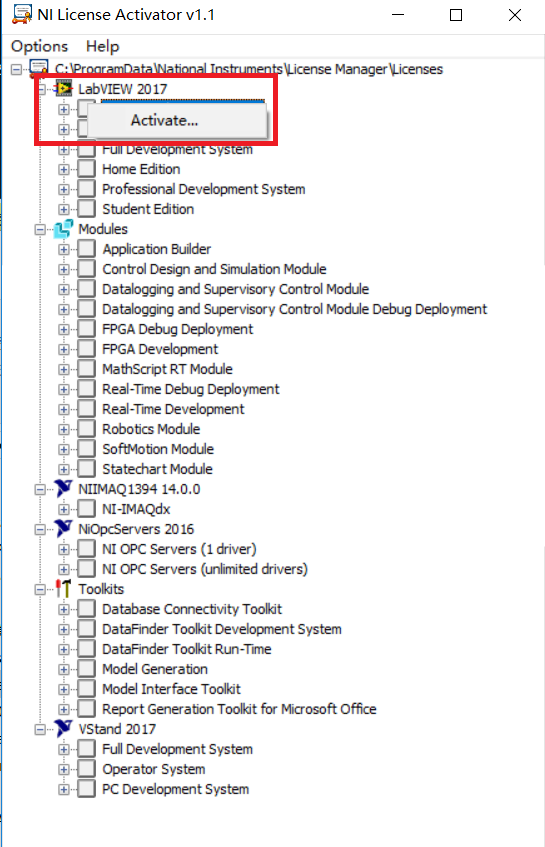Enable the Database Connectivity Toolkit checkbox

(x=86, y=609)
